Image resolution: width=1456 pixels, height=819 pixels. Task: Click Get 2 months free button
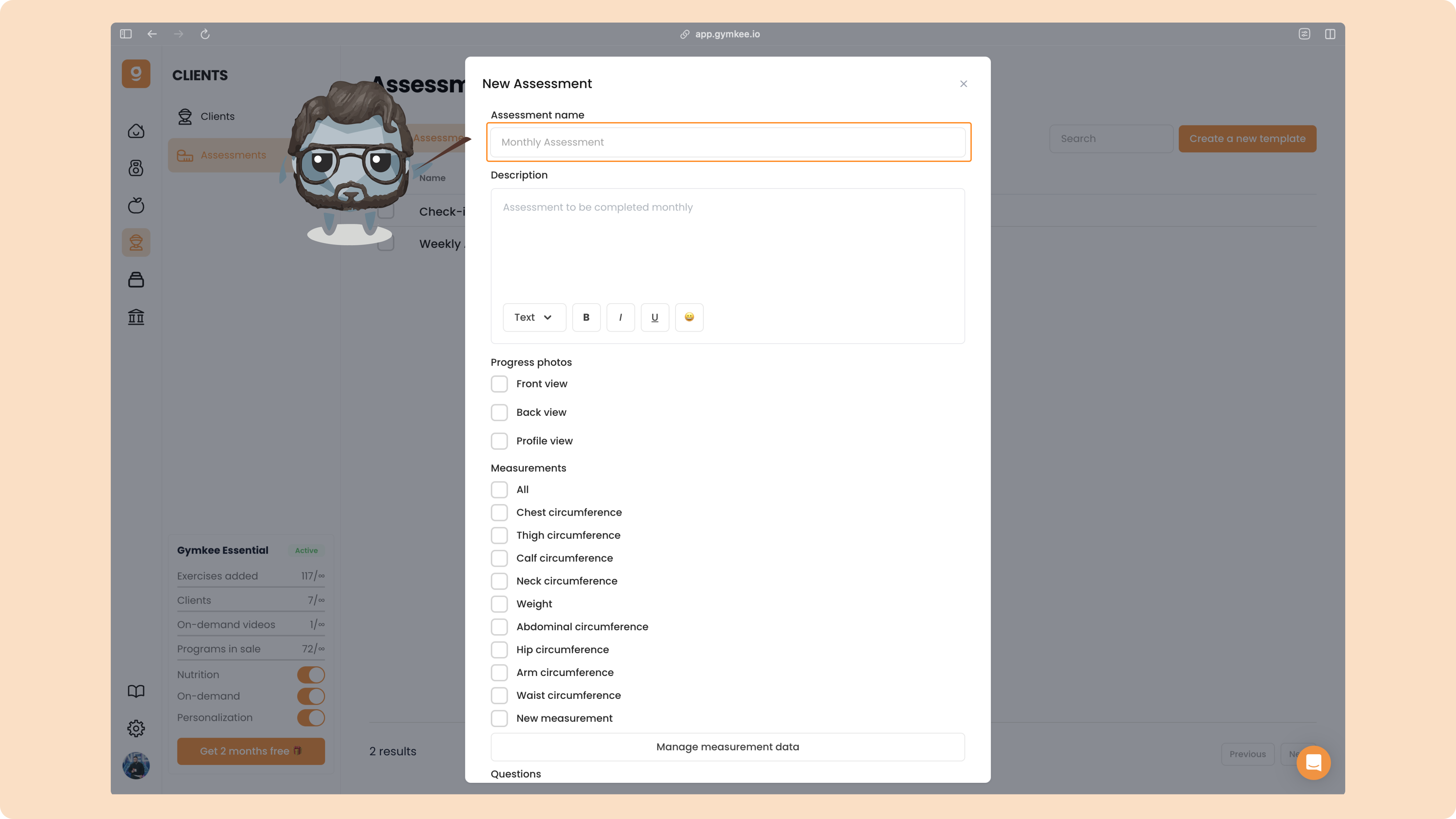tap(251, 751)
